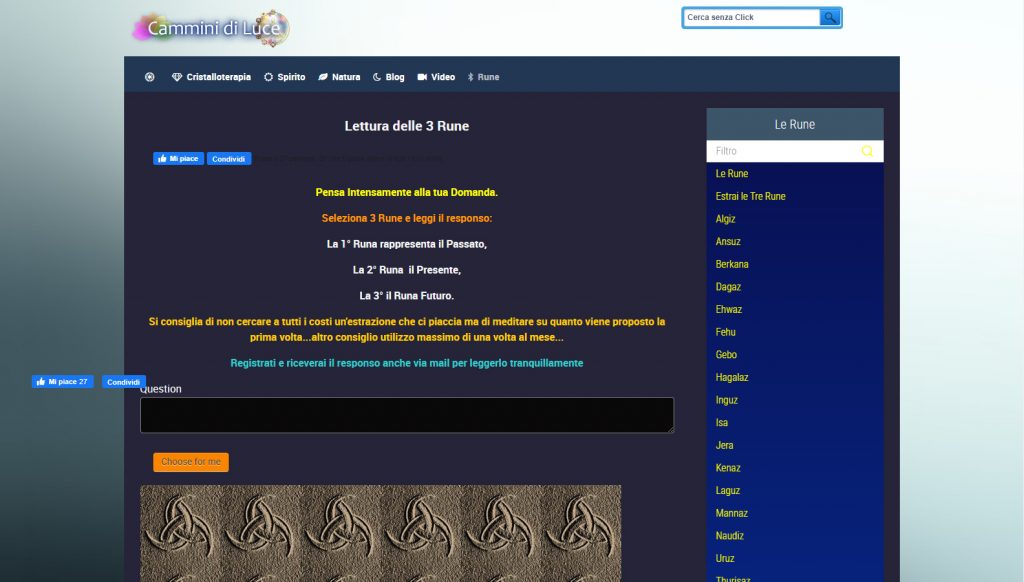Open the Spirito menu
Screen dimensions: 1024x582
click(x=284, y=77)
